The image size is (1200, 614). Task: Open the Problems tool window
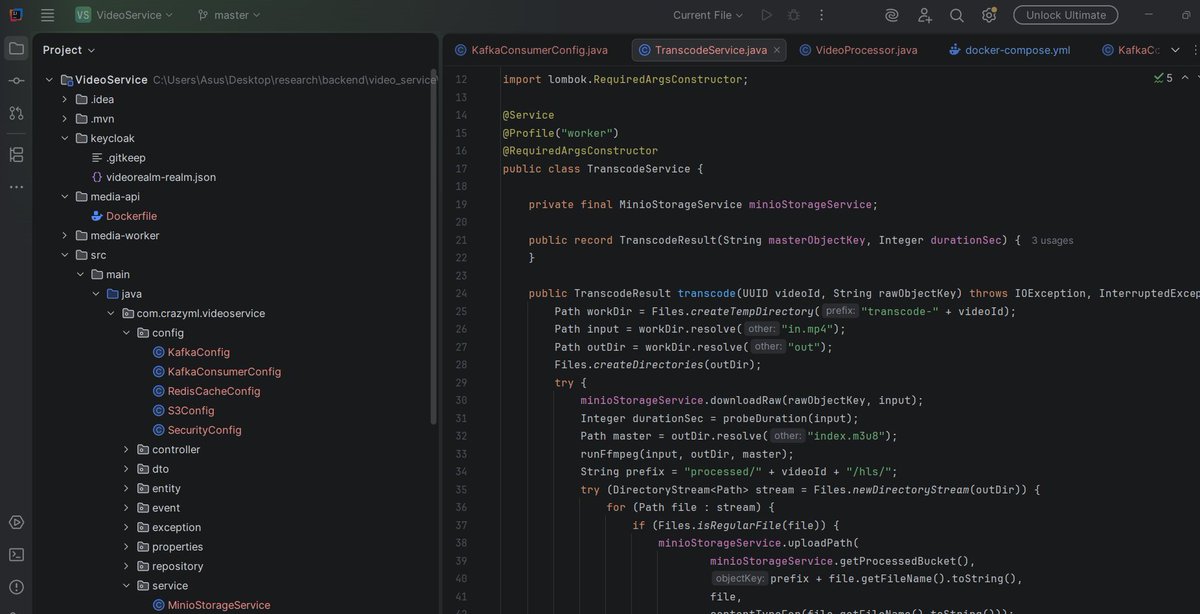(x=16, y=587)
